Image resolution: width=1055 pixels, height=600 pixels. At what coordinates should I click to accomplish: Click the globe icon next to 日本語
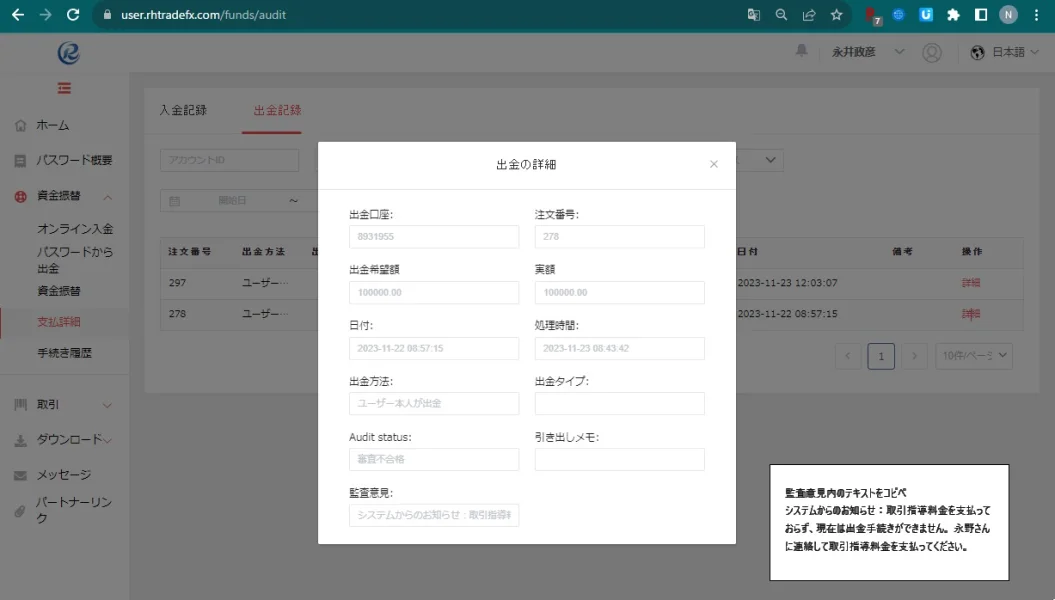[975, 54]
